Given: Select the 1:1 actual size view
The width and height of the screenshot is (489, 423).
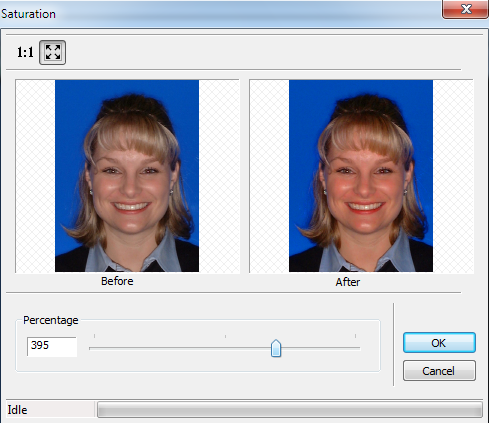Looking at the screenshot, I should coord(25,52).
